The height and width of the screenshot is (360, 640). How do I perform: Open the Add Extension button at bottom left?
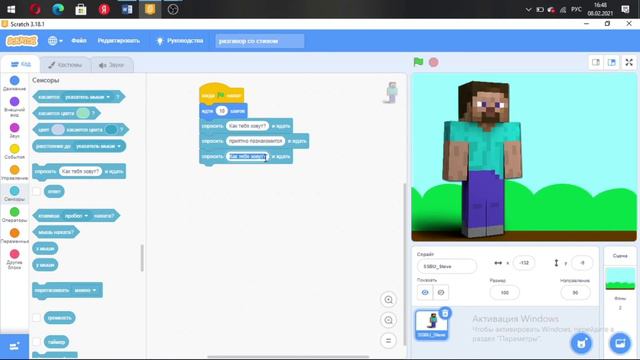pos(14,347)
